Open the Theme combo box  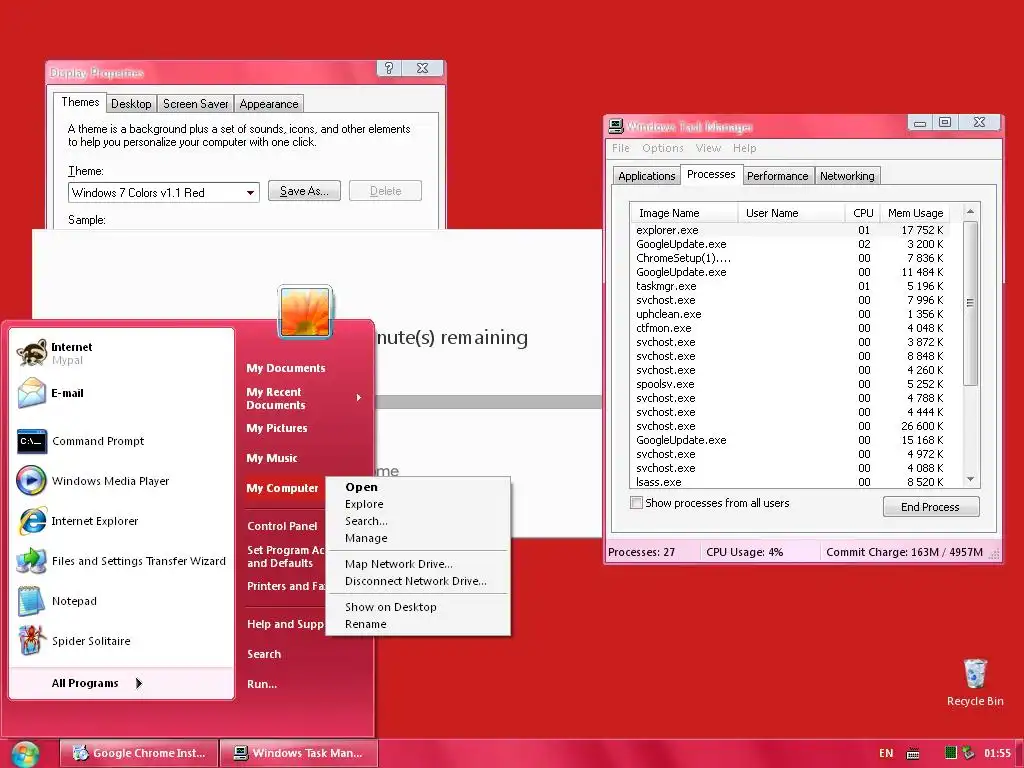[x=164, y=193]
